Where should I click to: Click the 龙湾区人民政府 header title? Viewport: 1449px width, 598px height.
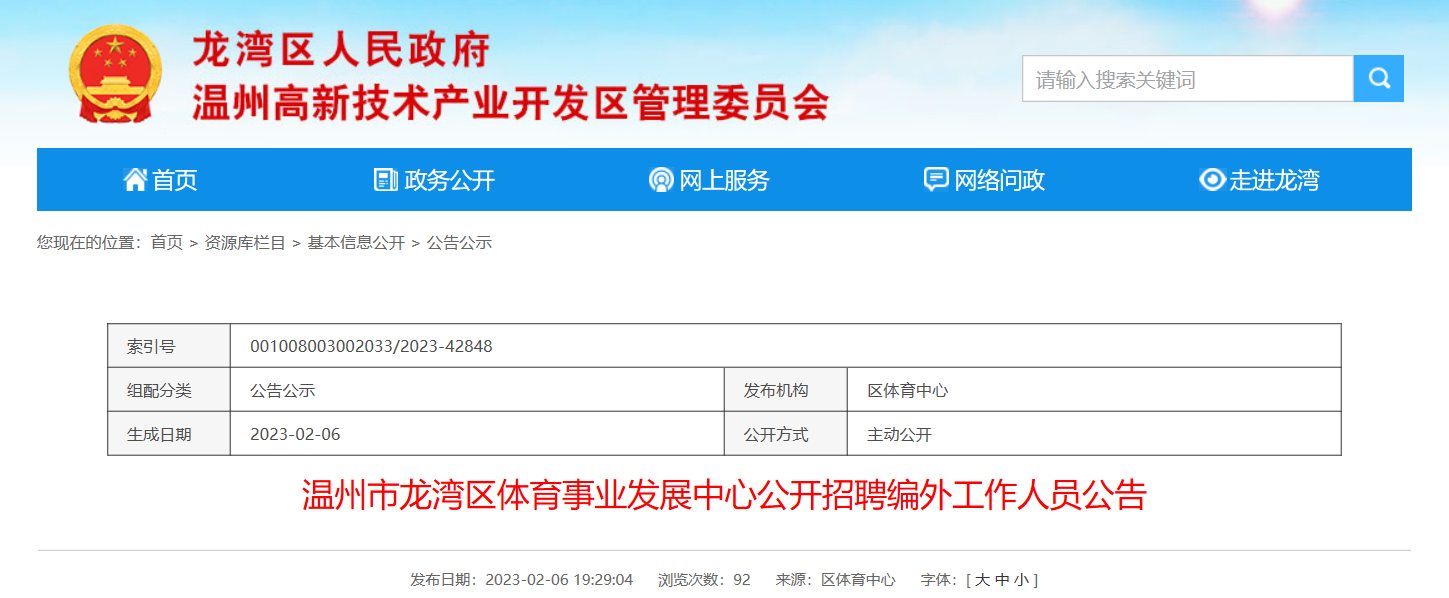tap(342, 49)
